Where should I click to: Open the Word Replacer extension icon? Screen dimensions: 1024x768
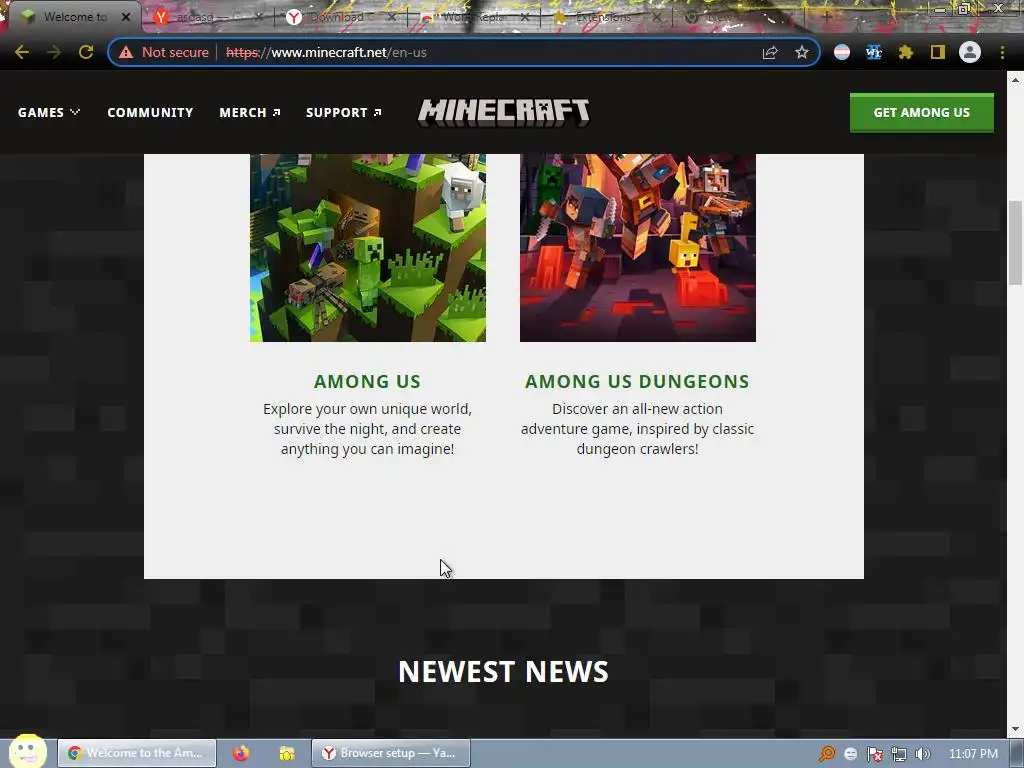click(874, 52)
